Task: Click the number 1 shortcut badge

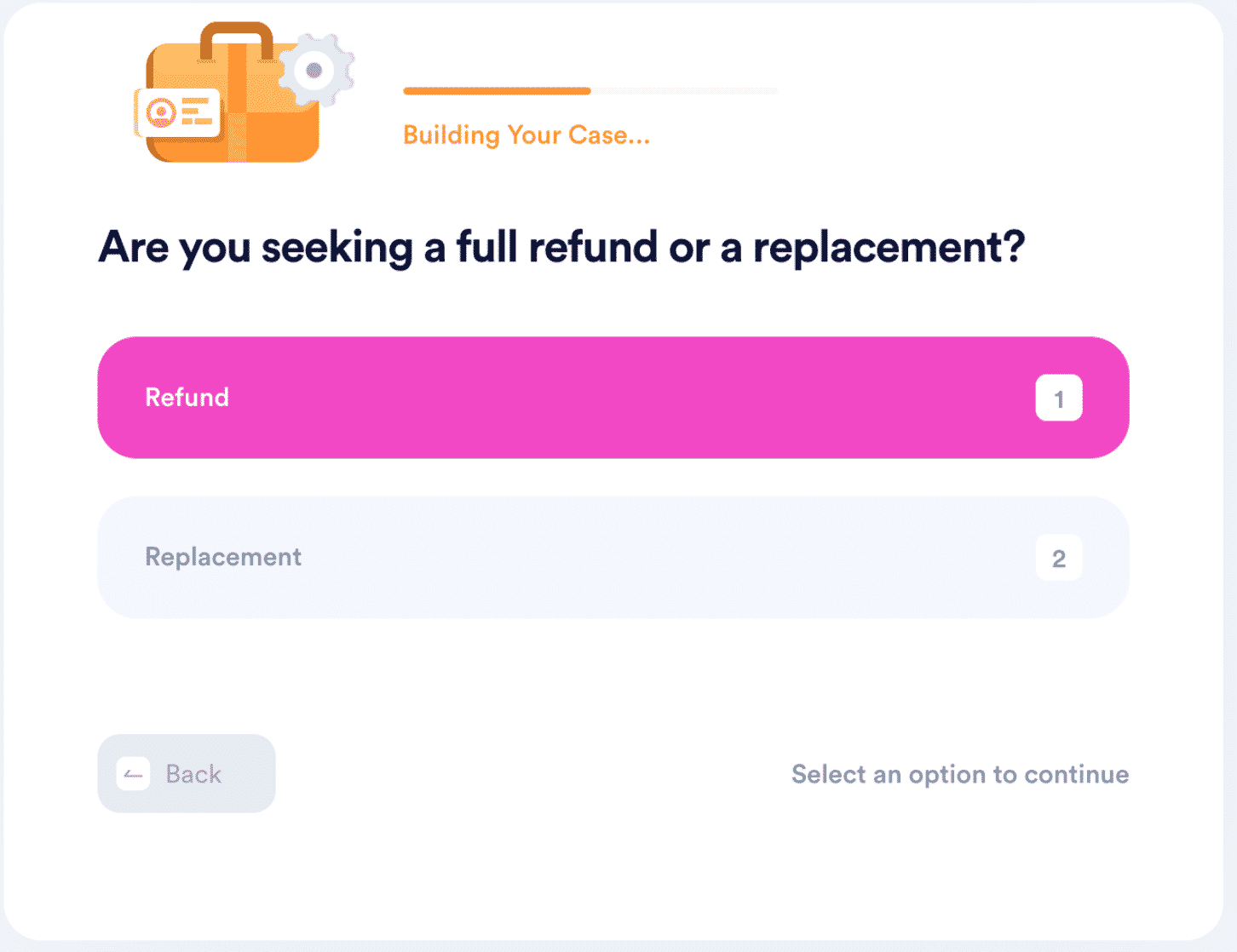Action: click(1059, 398)
